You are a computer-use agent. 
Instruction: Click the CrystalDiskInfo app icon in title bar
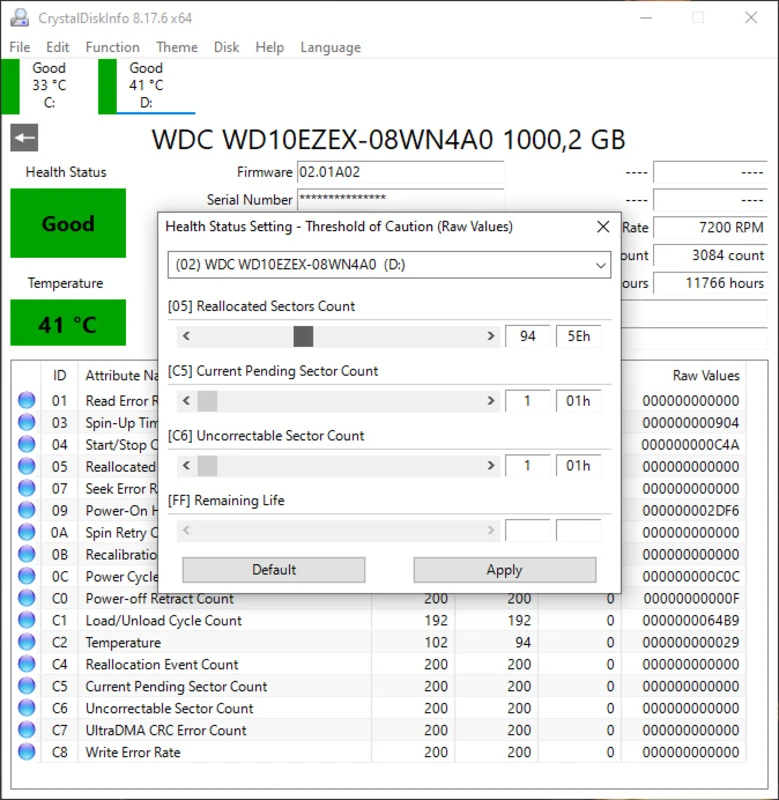click(18, 18)
